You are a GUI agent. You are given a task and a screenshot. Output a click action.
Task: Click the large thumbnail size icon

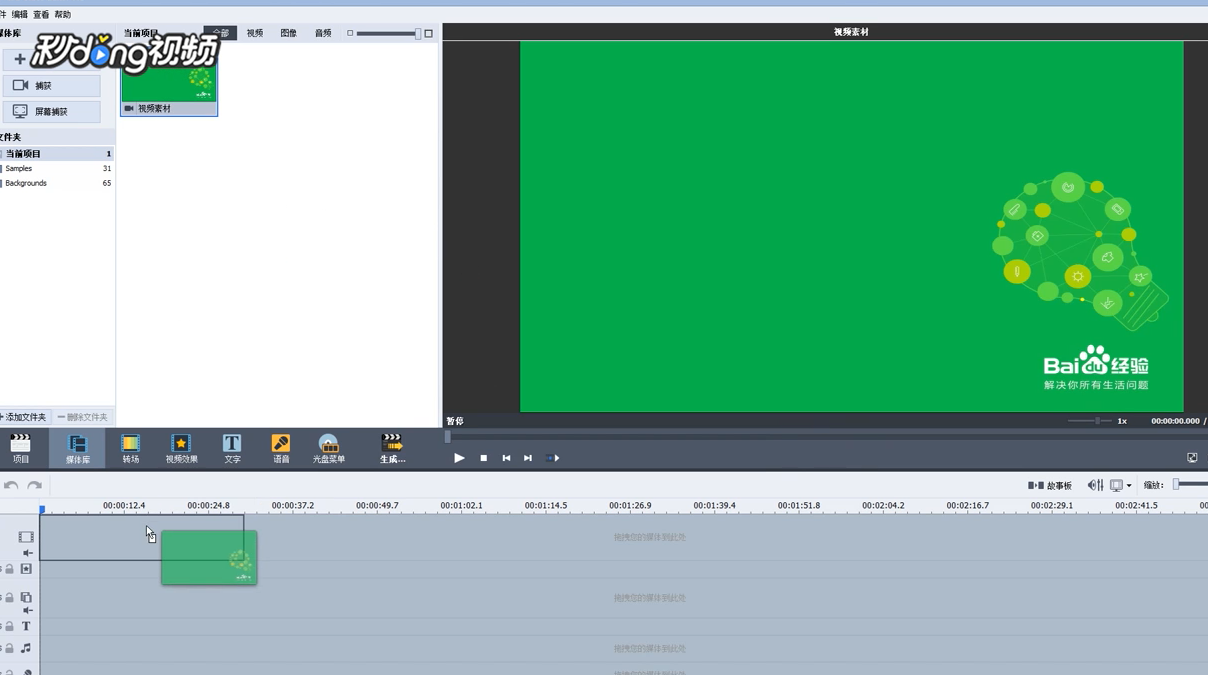[429, 33]
